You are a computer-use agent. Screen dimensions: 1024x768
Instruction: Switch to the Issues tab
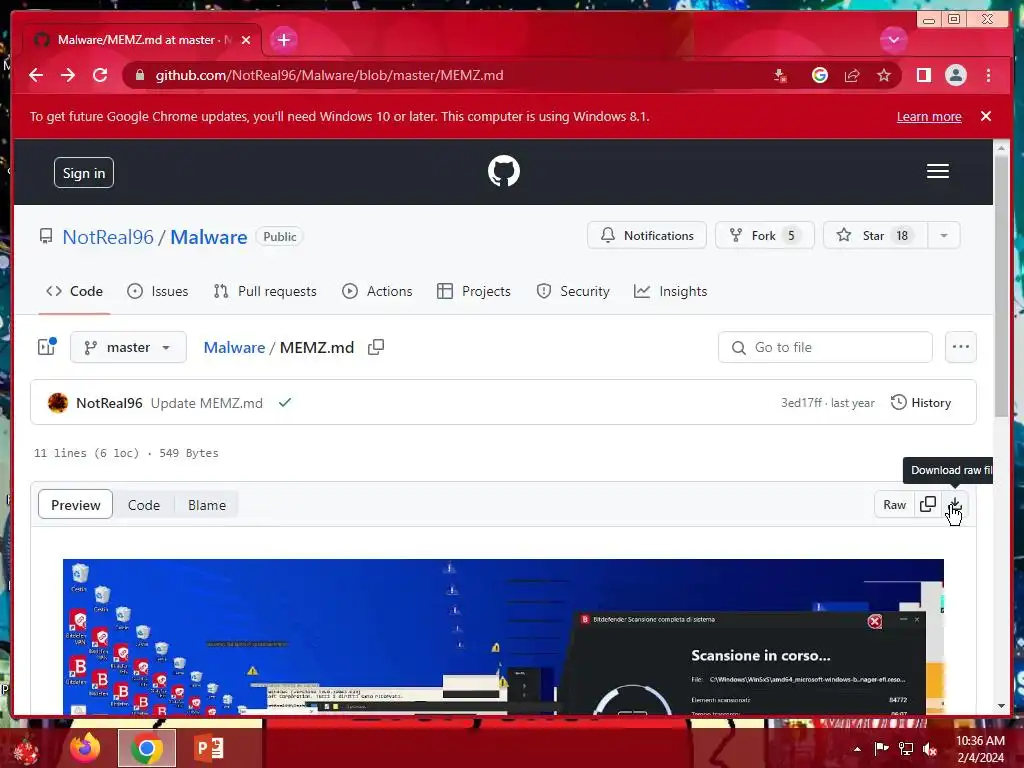coord(157,291)
